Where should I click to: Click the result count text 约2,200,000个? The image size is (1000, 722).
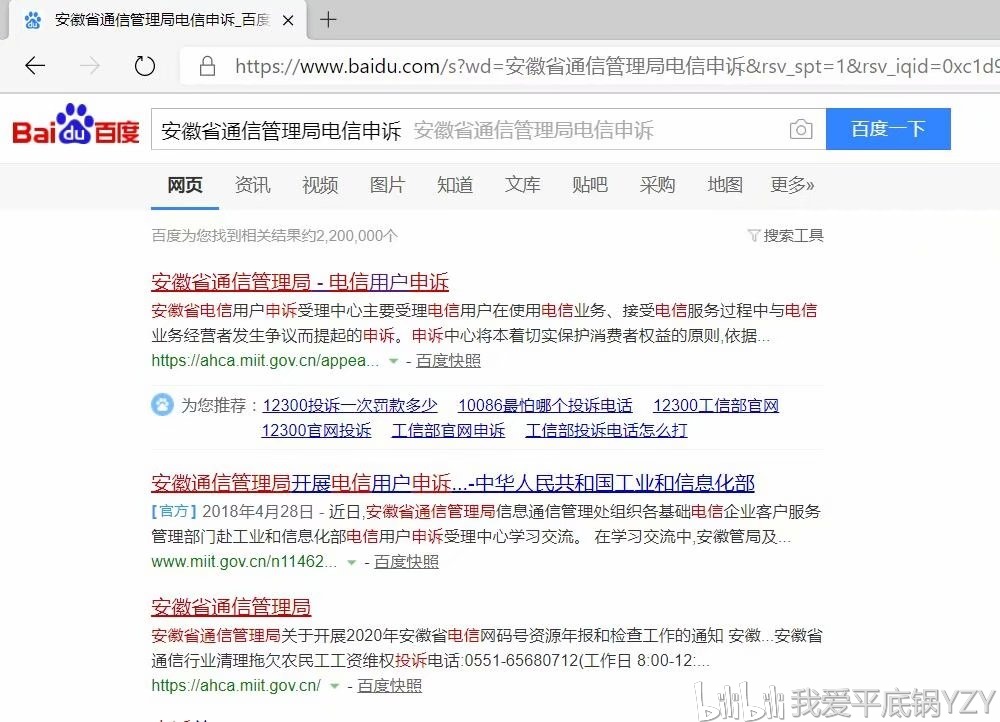349,236
